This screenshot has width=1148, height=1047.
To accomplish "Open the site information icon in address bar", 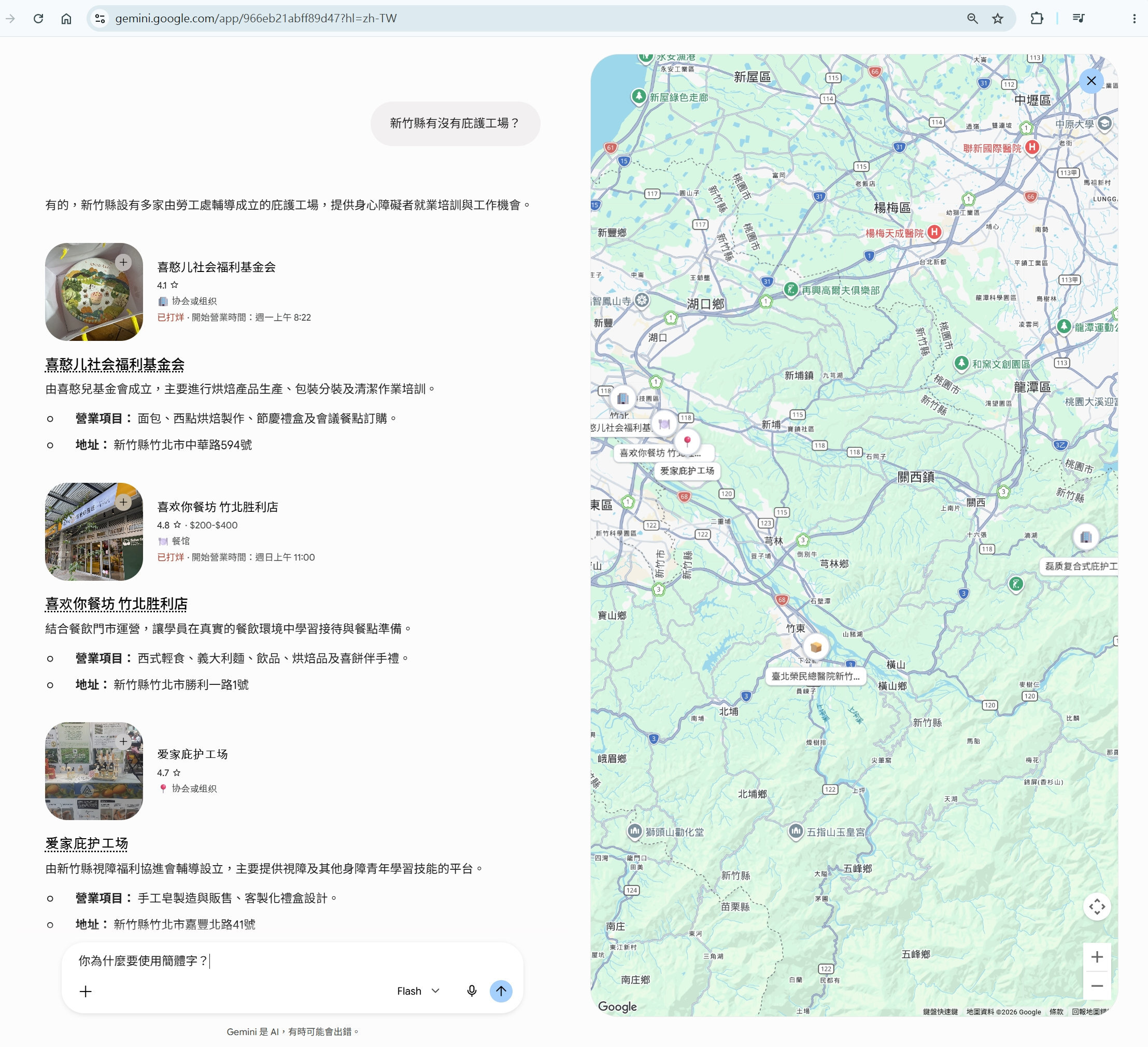I will pyautogui.click(x=100, y=18).
